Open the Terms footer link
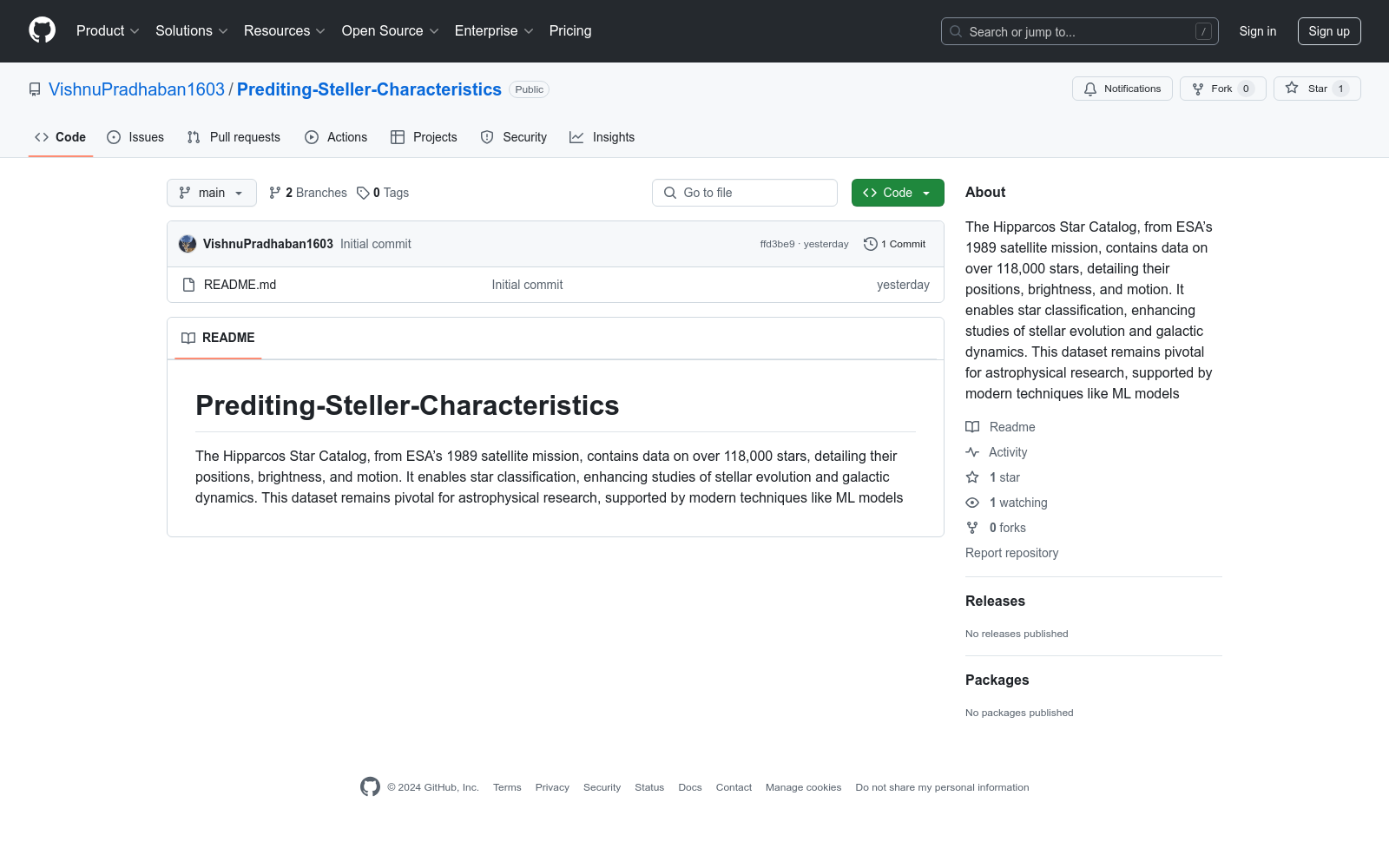 (x=507, y=787)
